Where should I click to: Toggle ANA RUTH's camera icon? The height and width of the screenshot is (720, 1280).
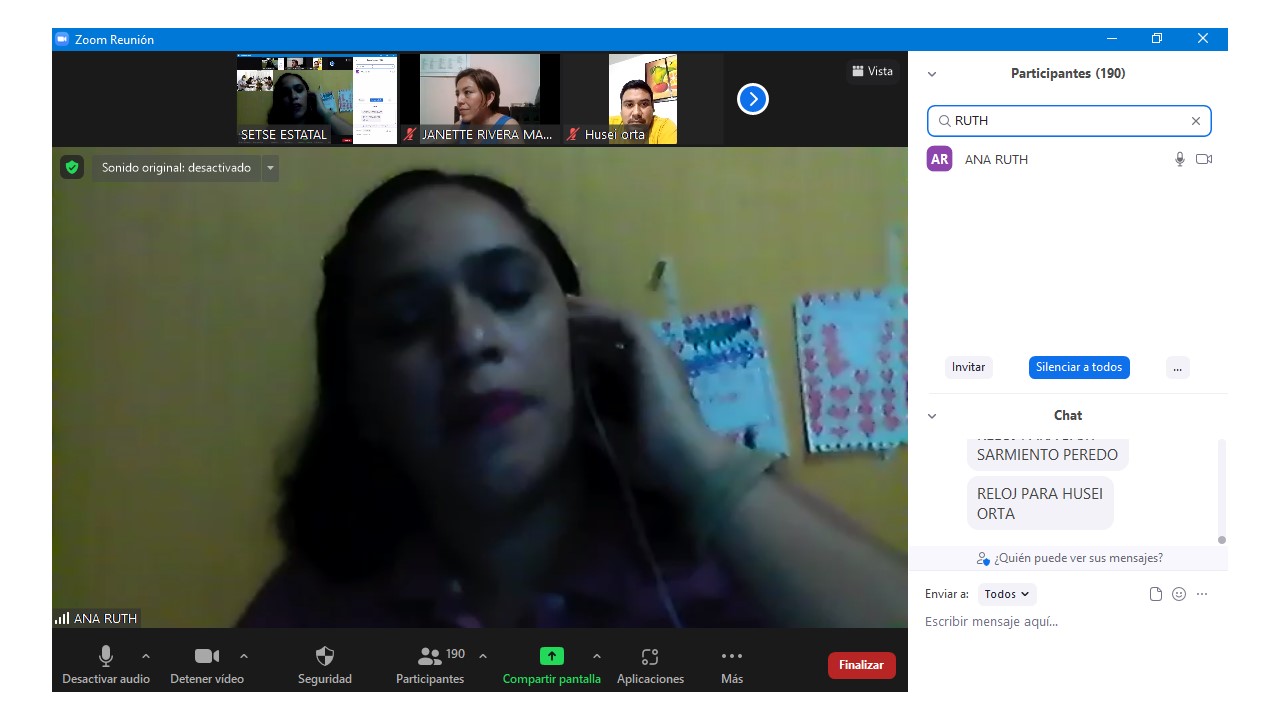point(1204,159)
